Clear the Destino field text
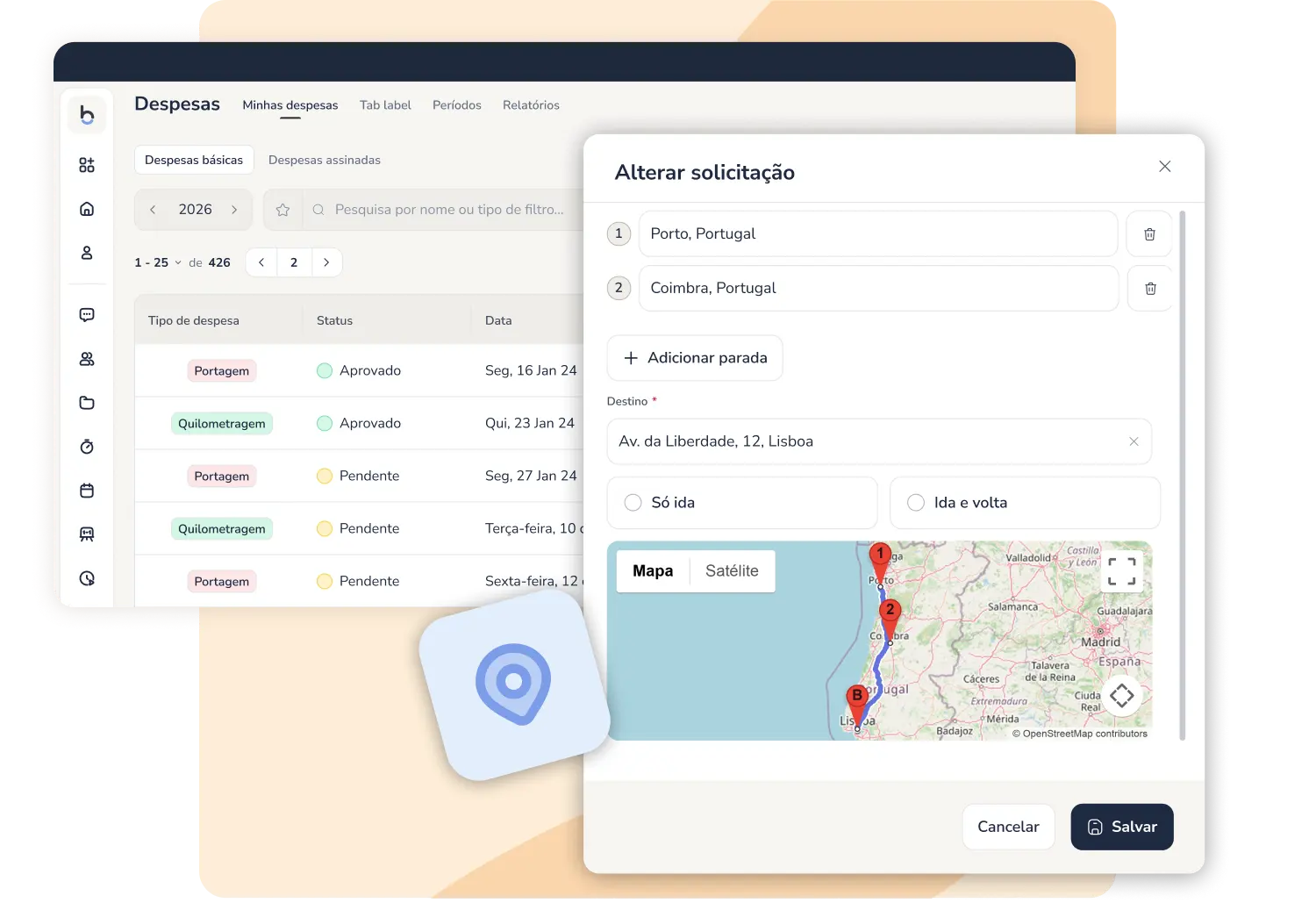Viewport: 1316px width, 903px height. click(x=1134, y=441)
